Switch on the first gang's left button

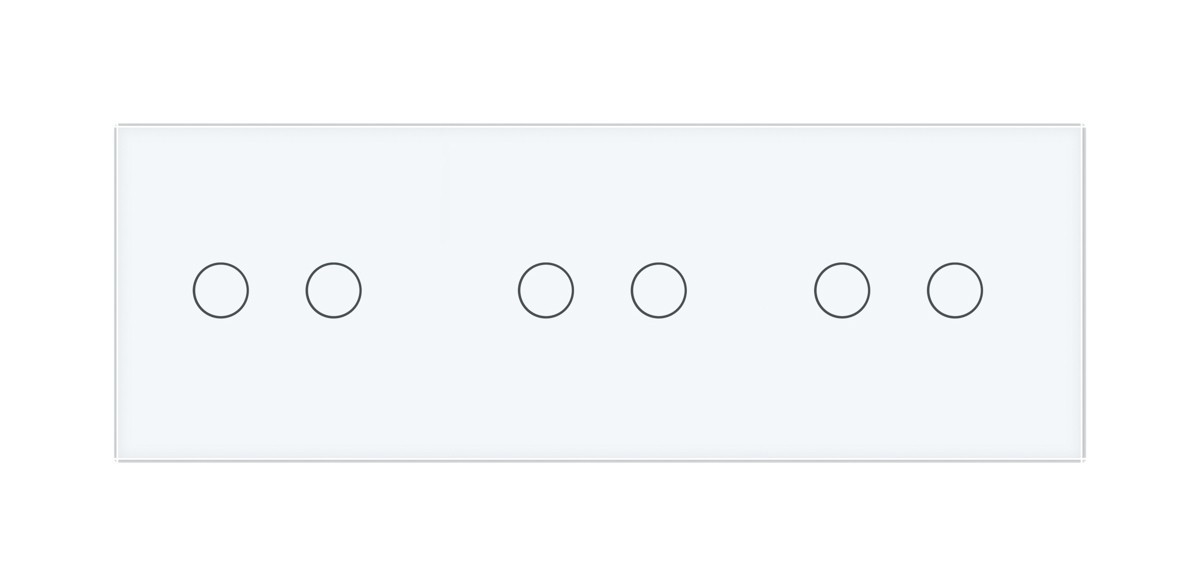[221, 291]
